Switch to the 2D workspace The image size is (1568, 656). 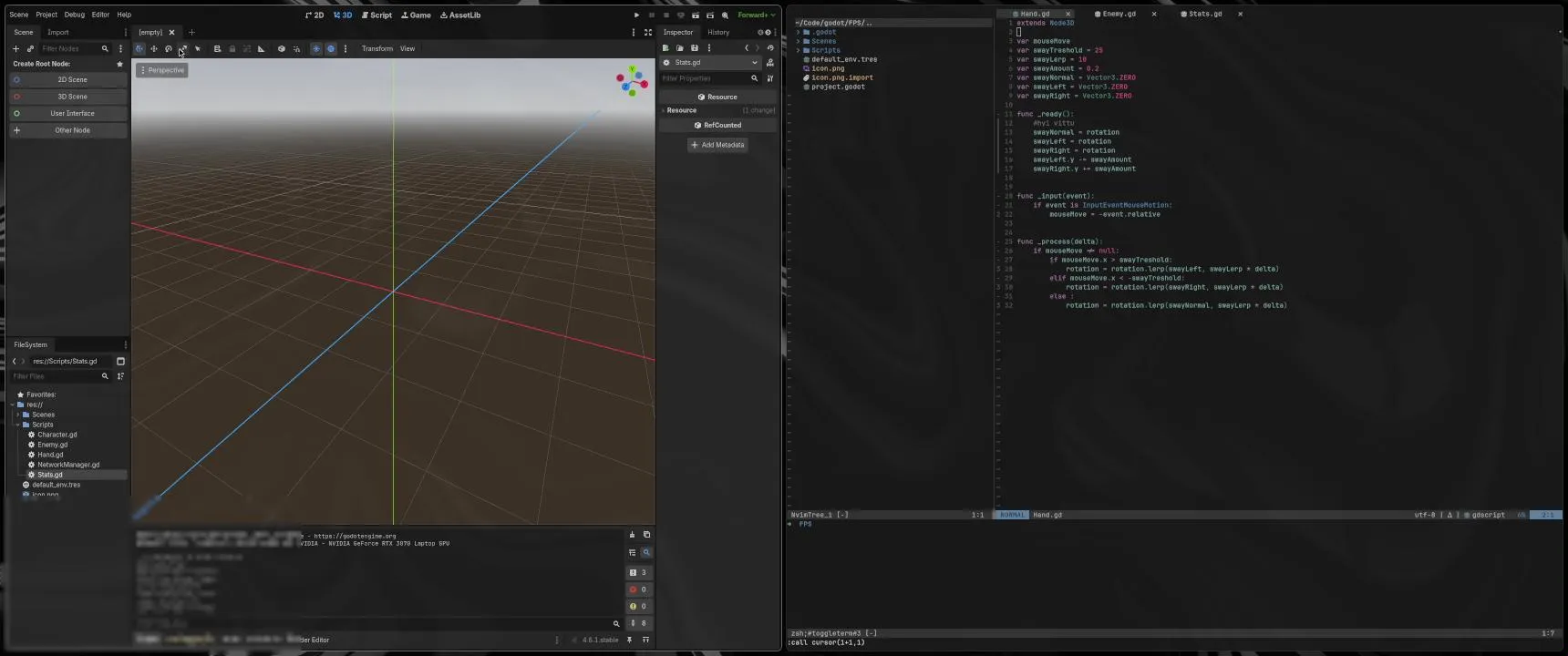pos(315,15)
